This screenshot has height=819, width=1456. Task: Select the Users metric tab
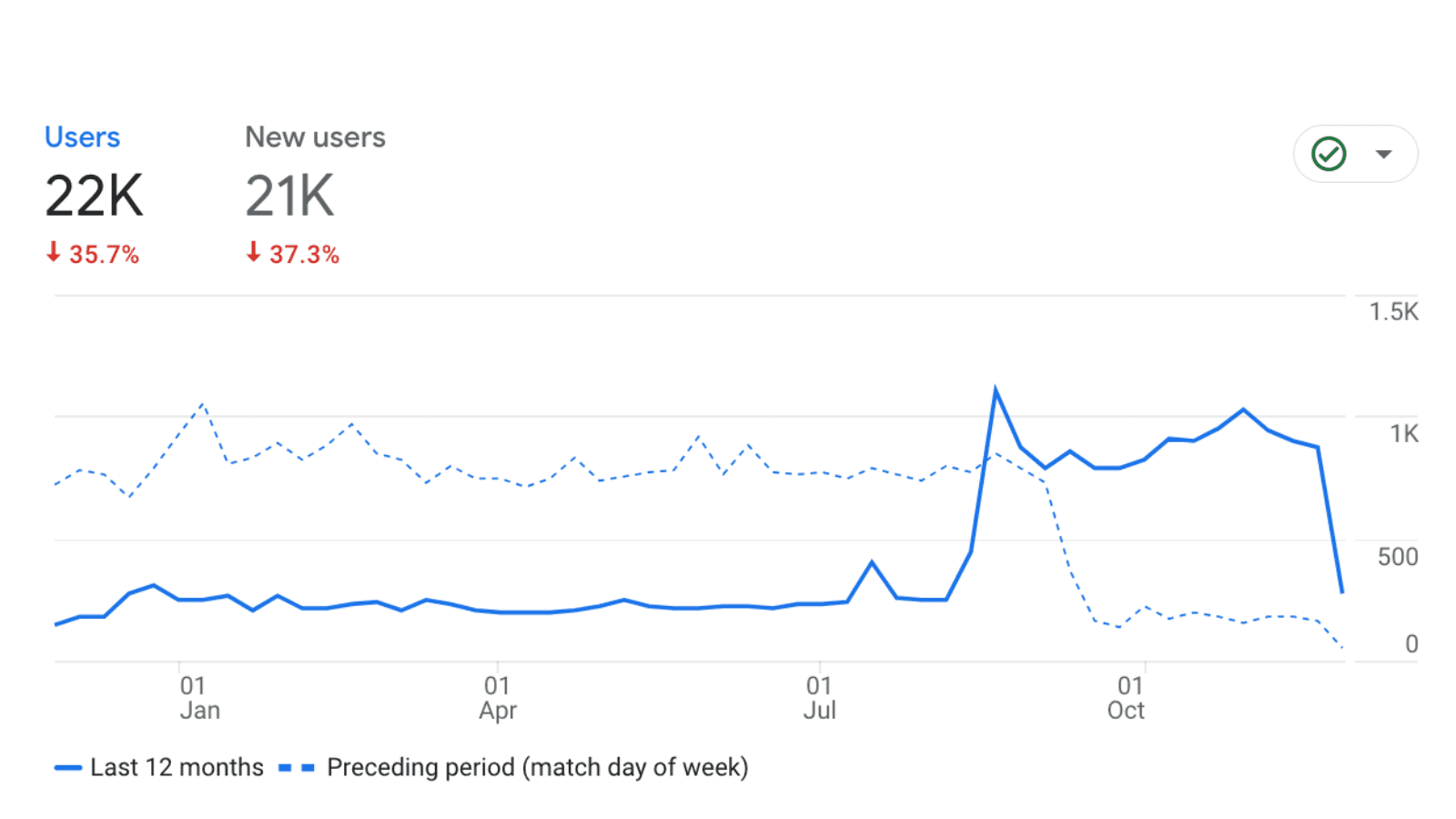pos(82,137)
